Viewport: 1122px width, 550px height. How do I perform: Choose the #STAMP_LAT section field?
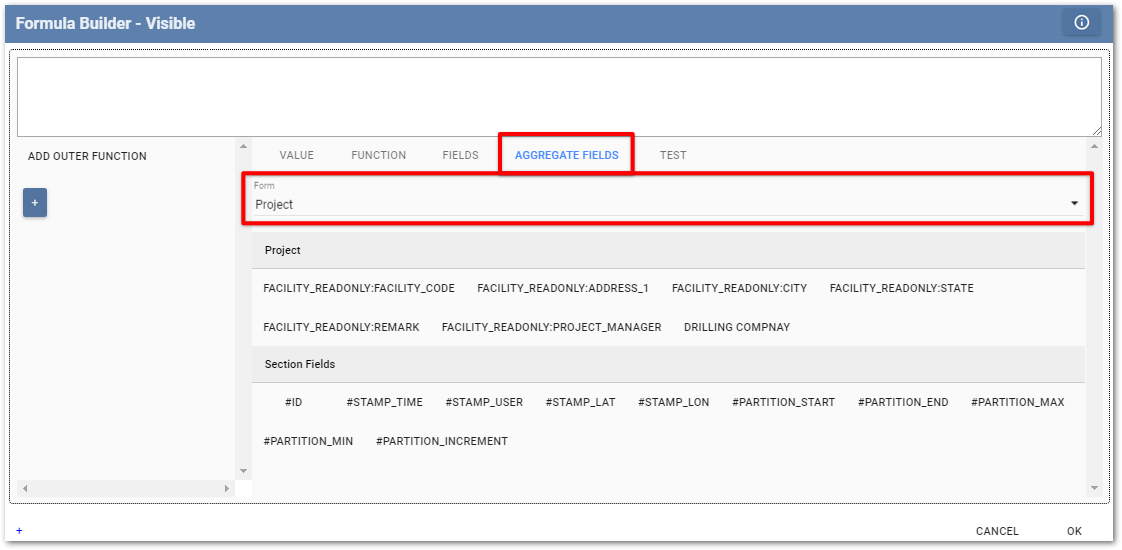(580, 402)
